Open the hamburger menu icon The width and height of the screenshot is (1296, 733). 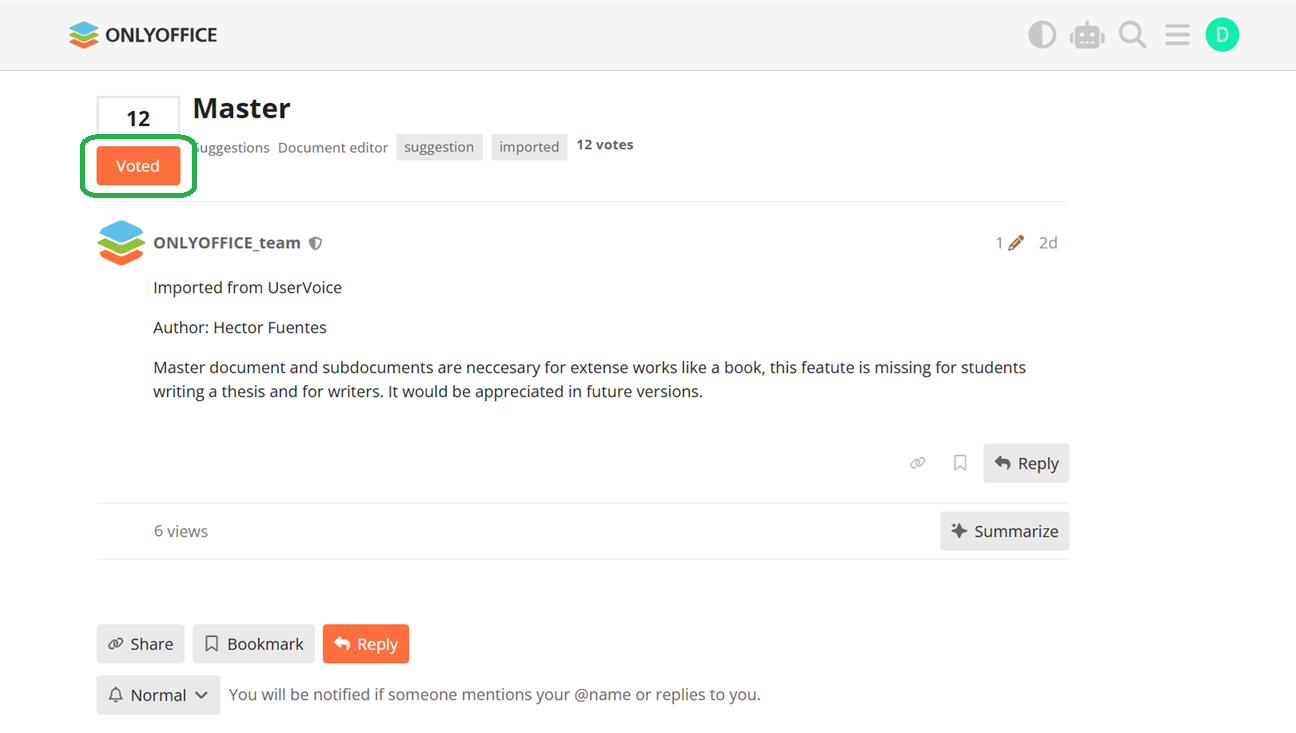tap(1177, 35)
